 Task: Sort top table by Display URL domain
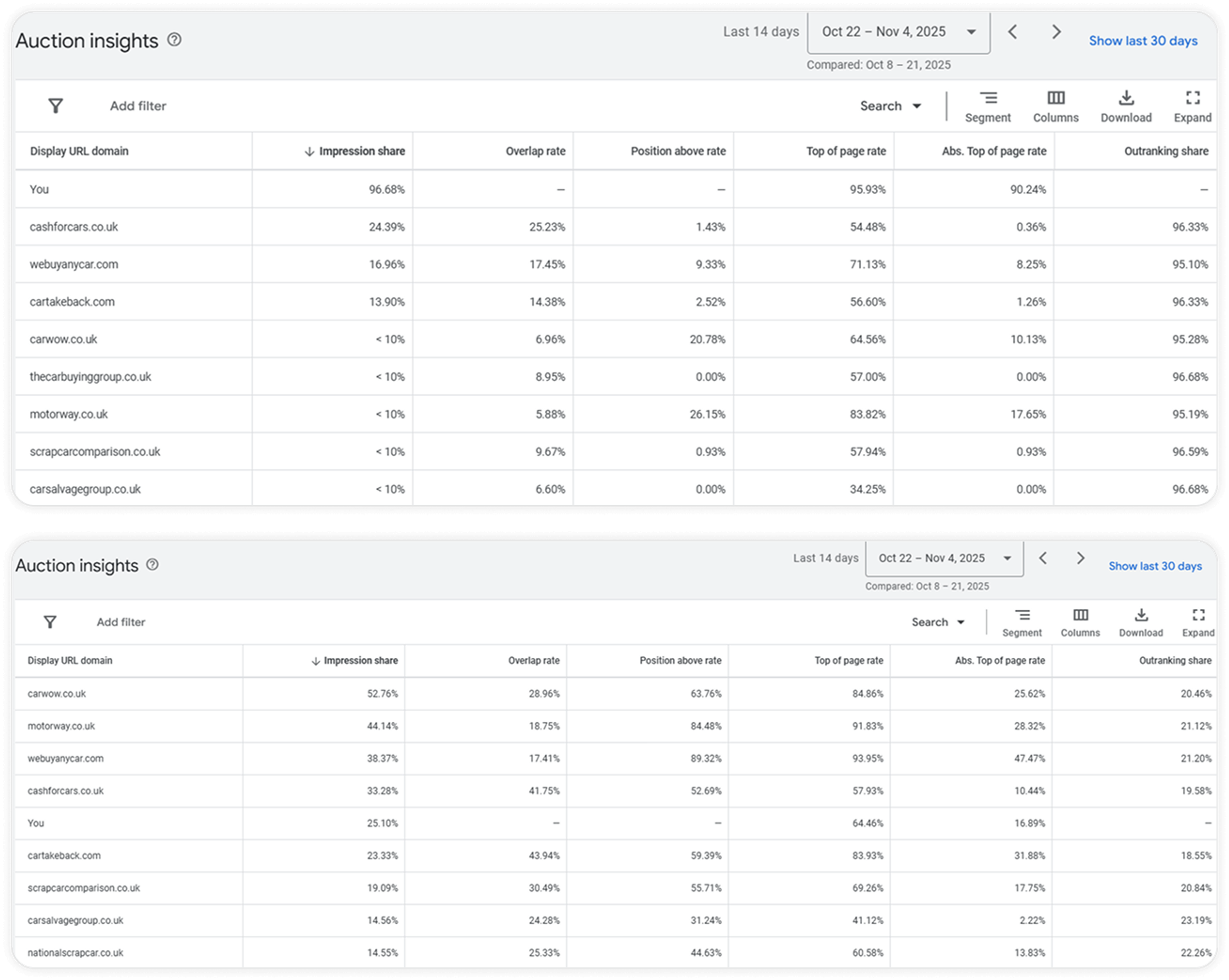coord(79,151)
